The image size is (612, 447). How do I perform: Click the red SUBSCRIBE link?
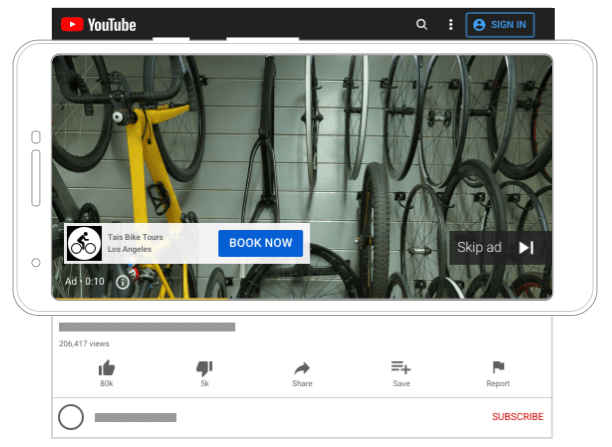(518, 417)
